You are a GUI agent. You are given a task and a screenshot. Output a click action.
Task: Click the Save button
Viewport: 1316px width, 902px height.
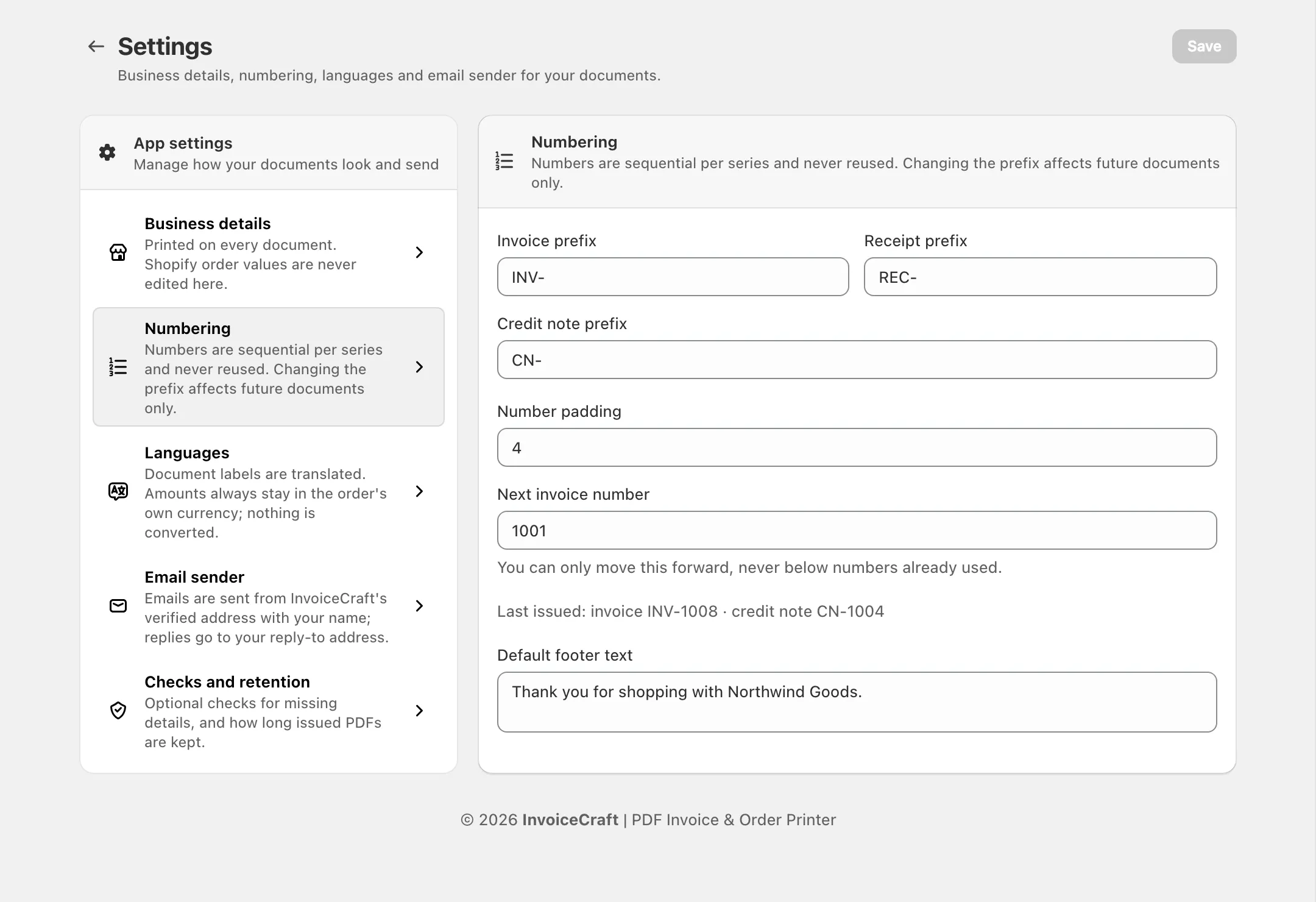[1204, 46]
